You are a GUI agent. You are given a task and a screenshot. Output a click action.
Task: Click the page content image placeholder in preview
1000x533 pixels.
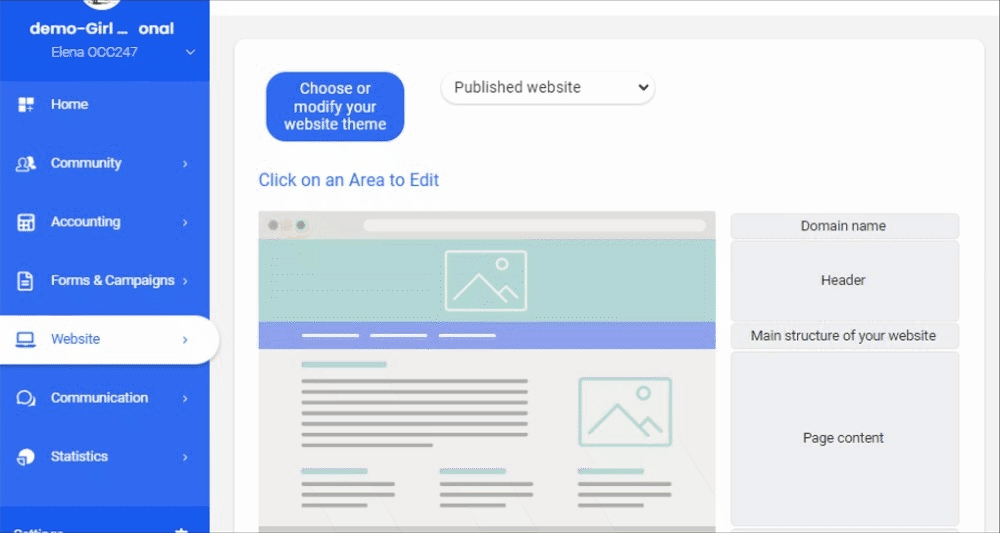[x=625, y=411]
